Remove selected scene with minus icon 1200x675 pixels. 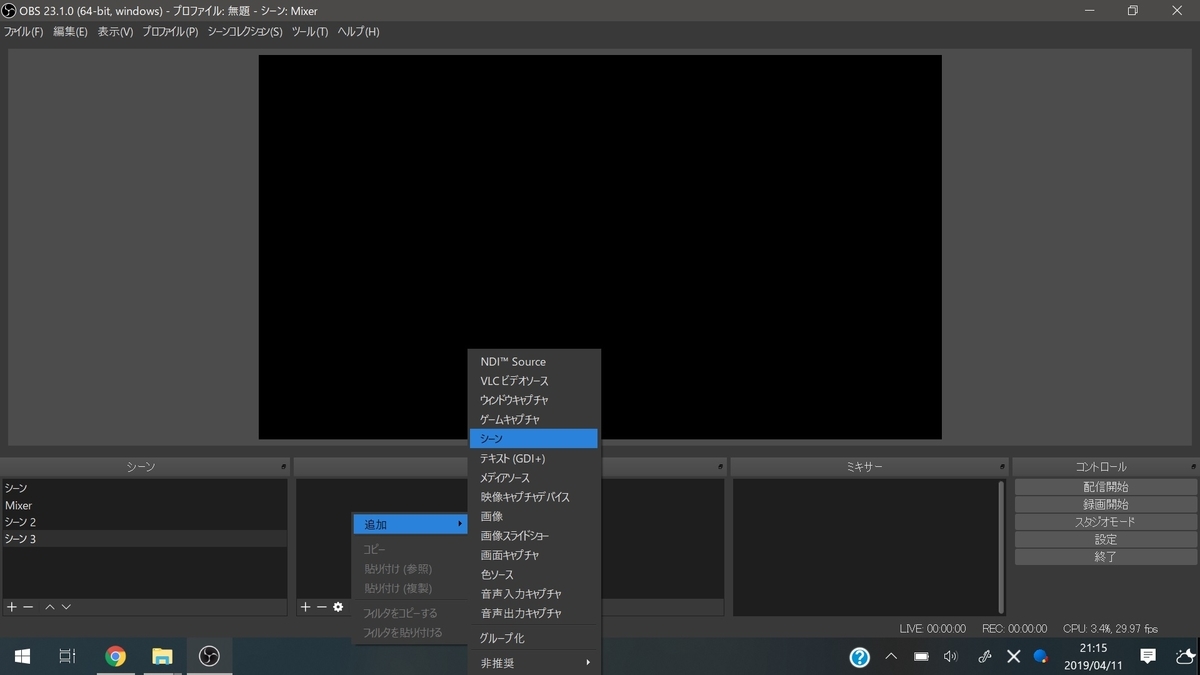28,607
